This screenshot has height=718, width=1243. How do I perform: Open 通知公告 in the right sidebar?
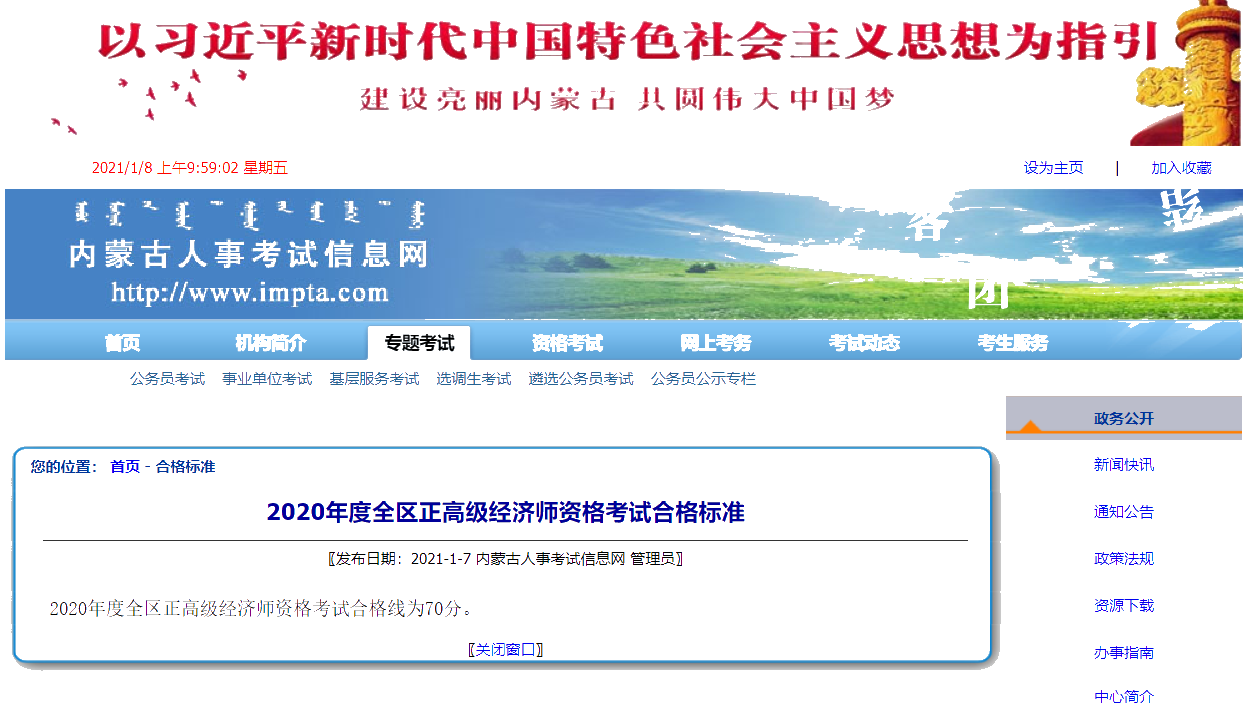pyautogui.click(x=1124, y=511)
